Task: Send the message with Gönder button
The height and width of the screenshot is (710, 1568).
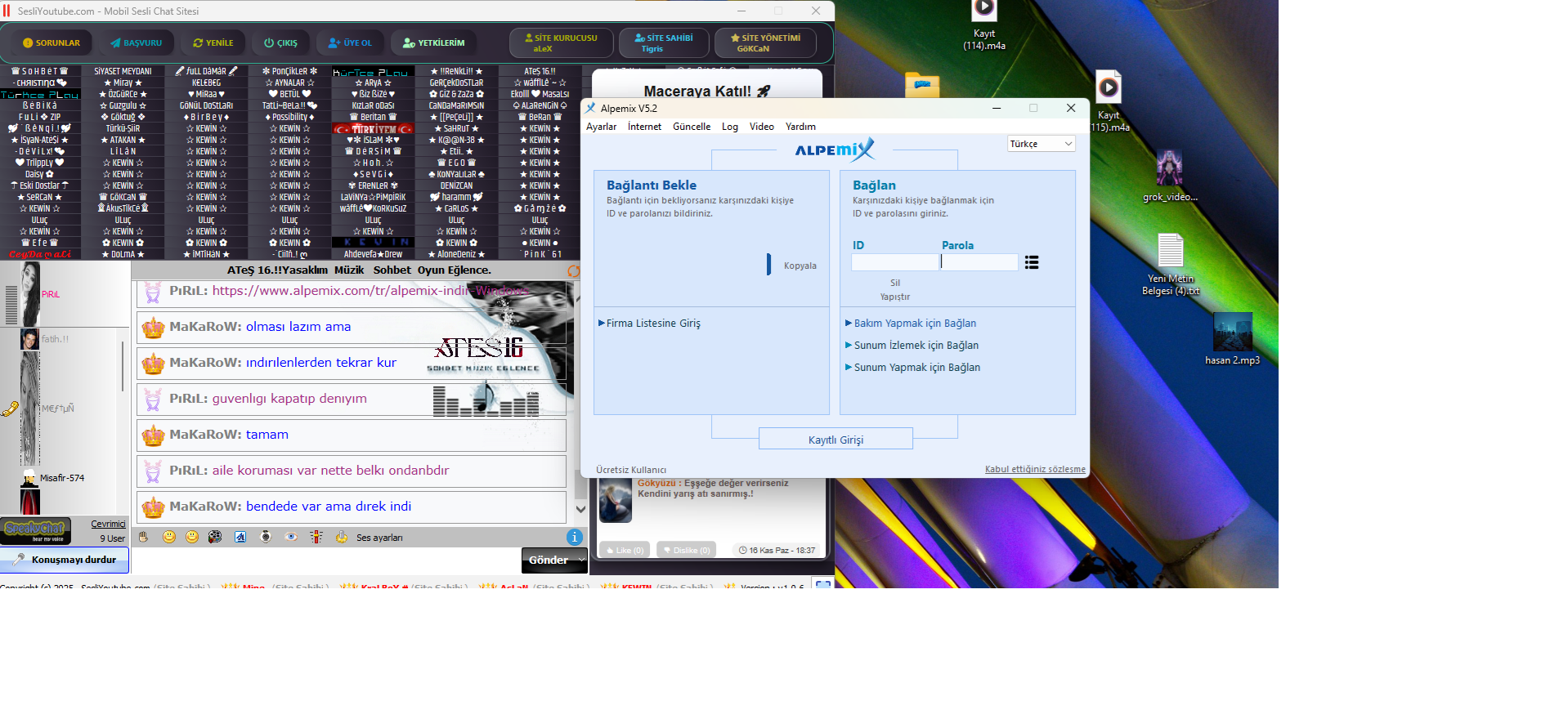Action: point(548,560)
